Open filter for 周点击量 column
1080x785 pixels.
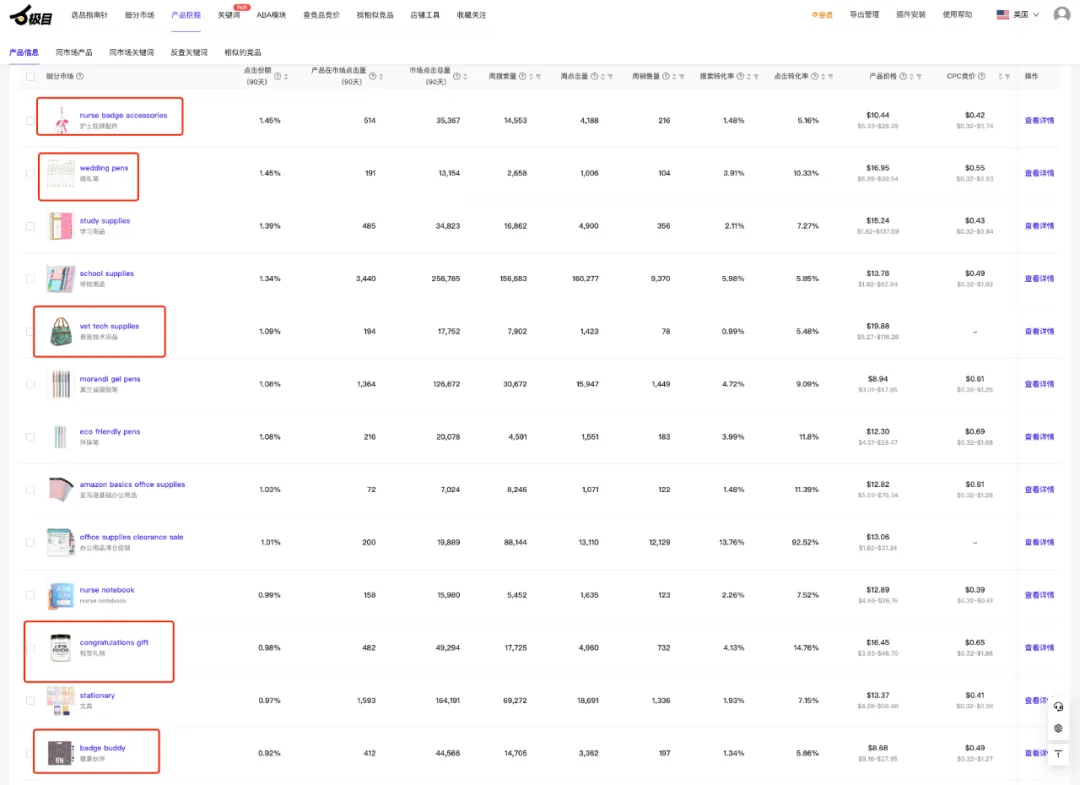tap(610, 76)
